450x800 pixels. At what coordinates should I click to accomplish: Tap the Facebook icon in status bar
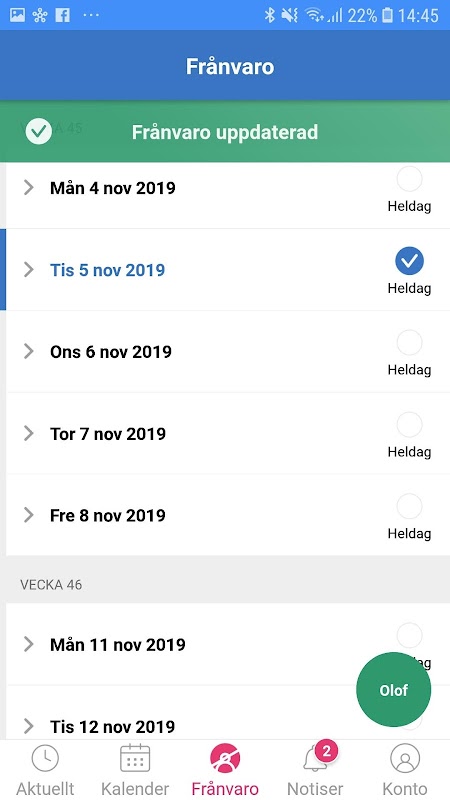click(63, 15)
